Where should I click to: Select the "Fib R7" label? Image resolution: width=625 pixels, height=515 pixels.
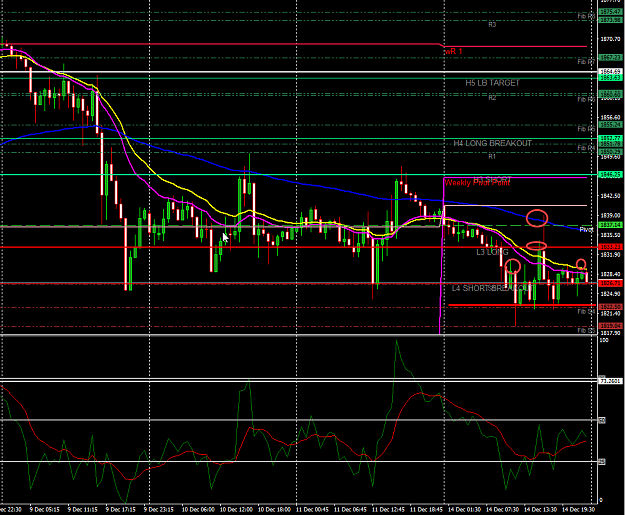pos(586,62)
